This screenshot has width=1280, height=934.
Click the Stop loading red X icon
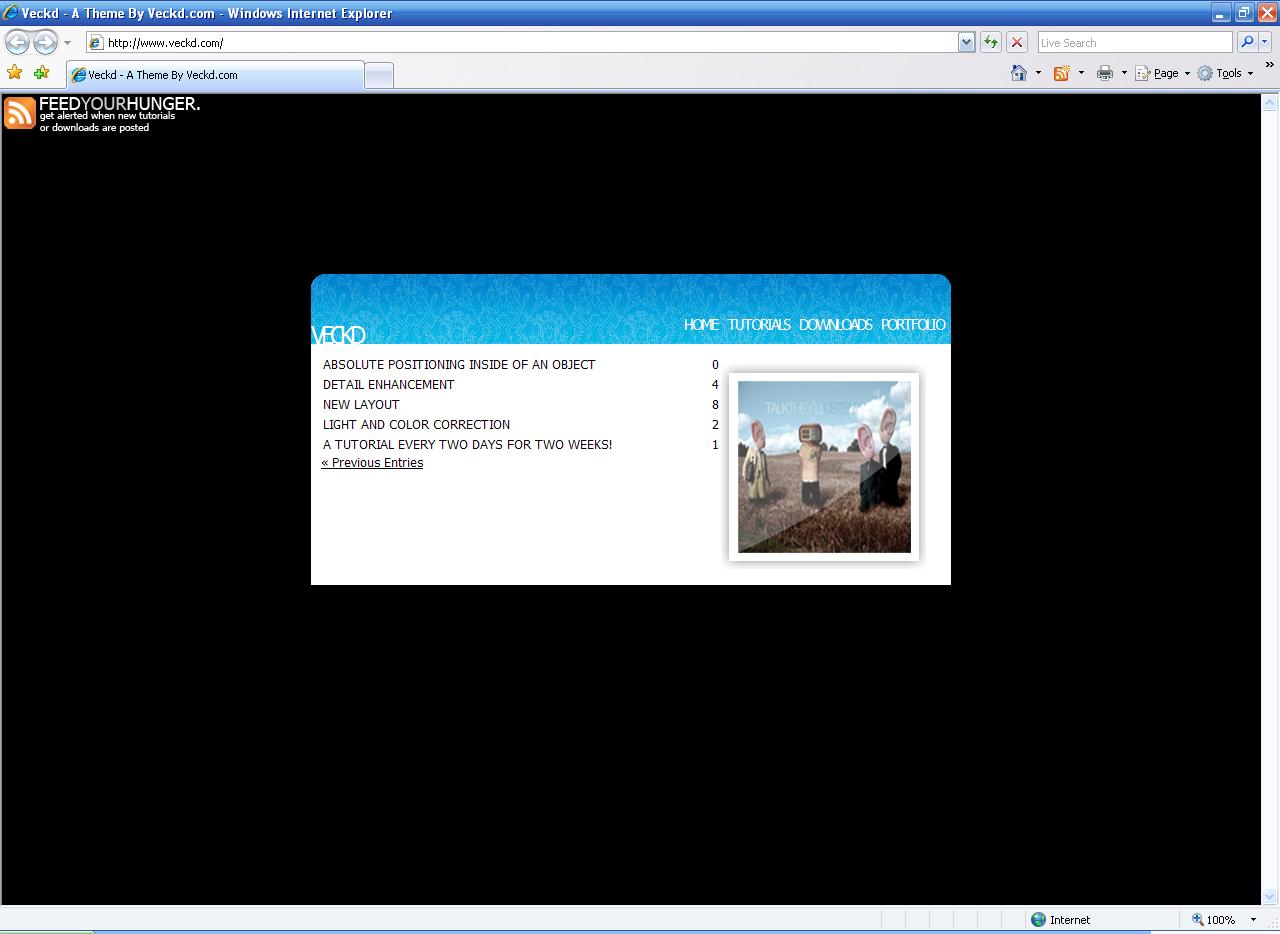click(x=1017, y=42)
